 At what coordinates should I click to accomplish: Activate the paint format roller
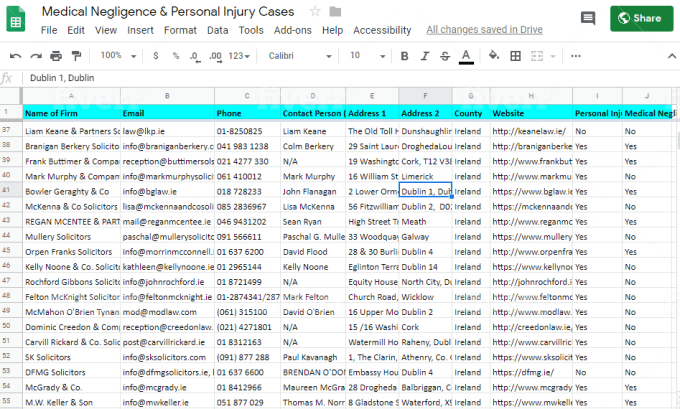(x=76, y=56)
